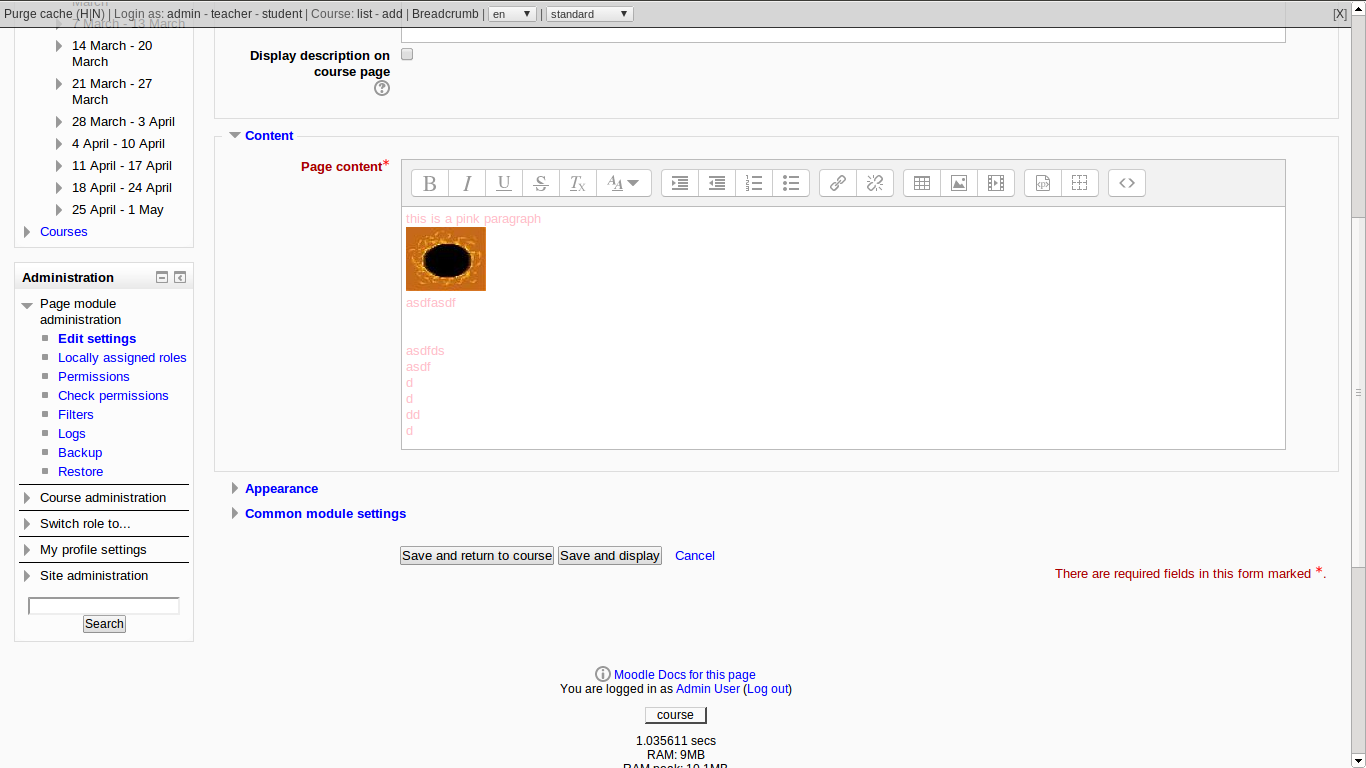This screenshot has width=1366, height=768.
Task: Expand the 4 April - 10 April week
Action: pyautogui.click(x=59, y=144)
